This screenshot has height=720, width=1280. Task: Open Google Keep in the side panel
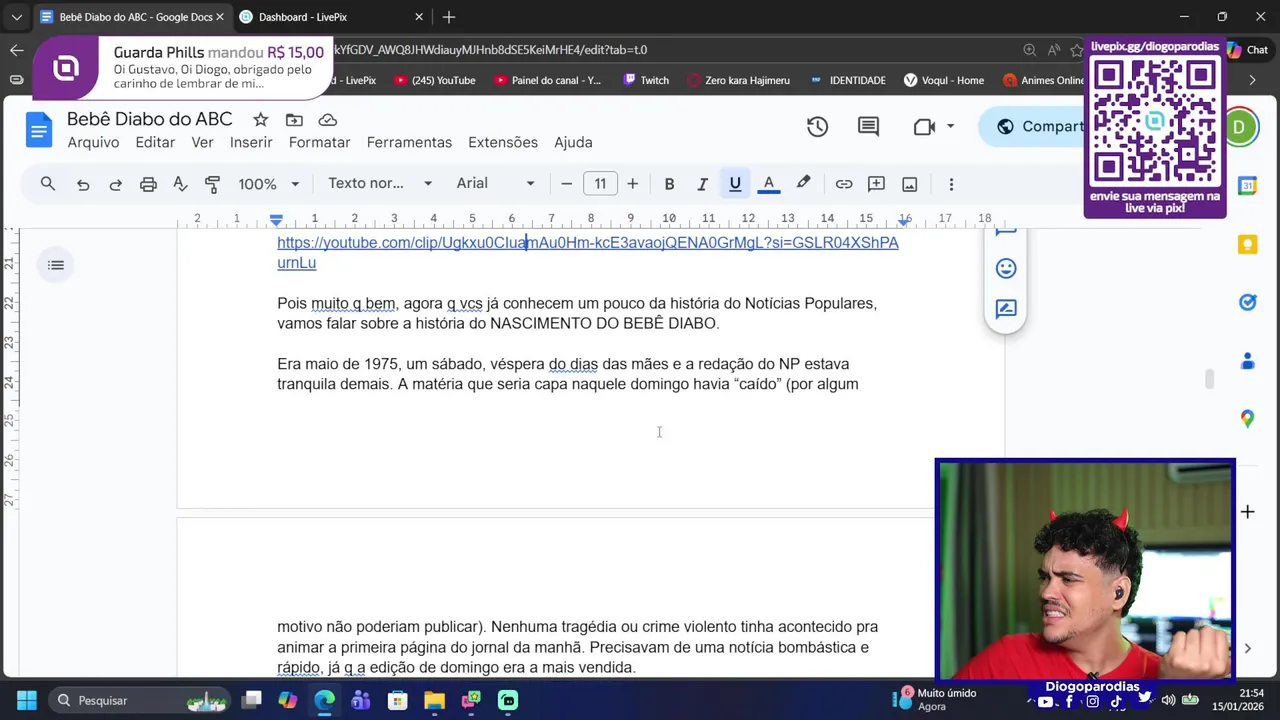(x=1247, y=245)
